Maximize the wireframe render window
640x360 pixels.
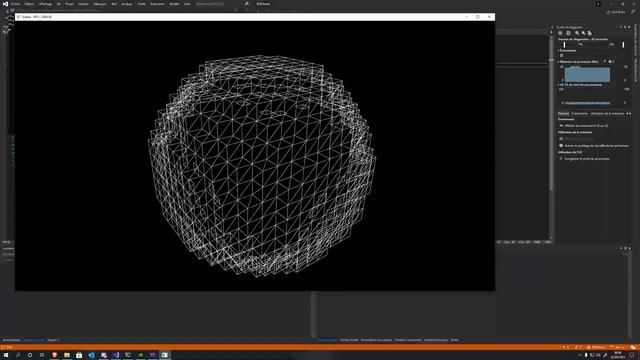point(478,17)
